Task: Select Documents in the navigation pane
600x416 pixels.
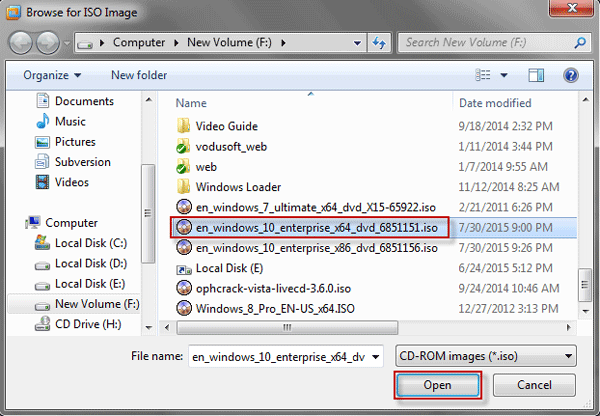Action: click(x=75, y=101)
